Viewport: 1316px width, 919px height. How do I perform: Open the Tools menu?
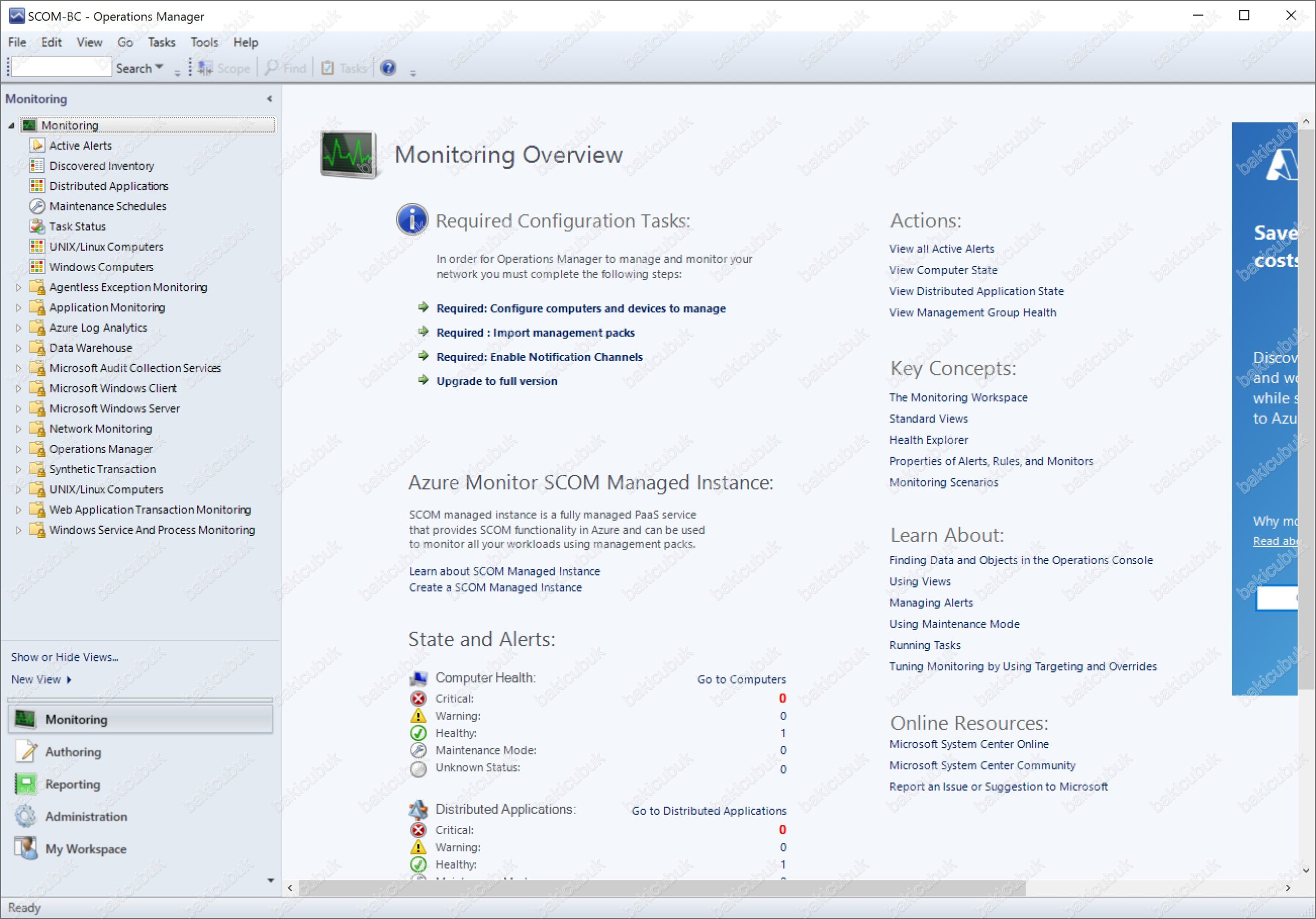click(x=204, y=42)
